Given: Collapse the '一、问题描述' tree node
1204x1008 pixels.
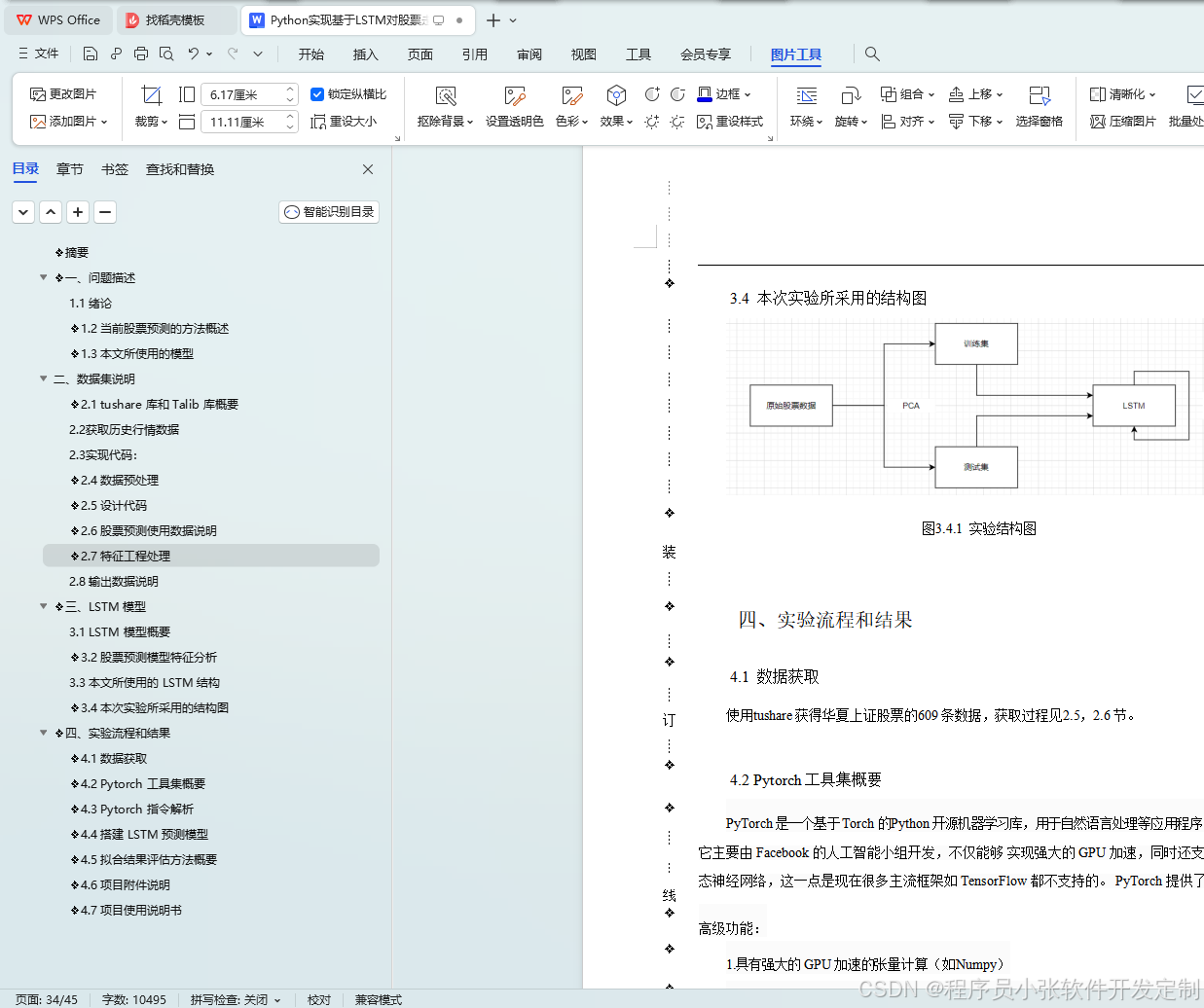Looking at the screenshot, I should tap(43, 277).
